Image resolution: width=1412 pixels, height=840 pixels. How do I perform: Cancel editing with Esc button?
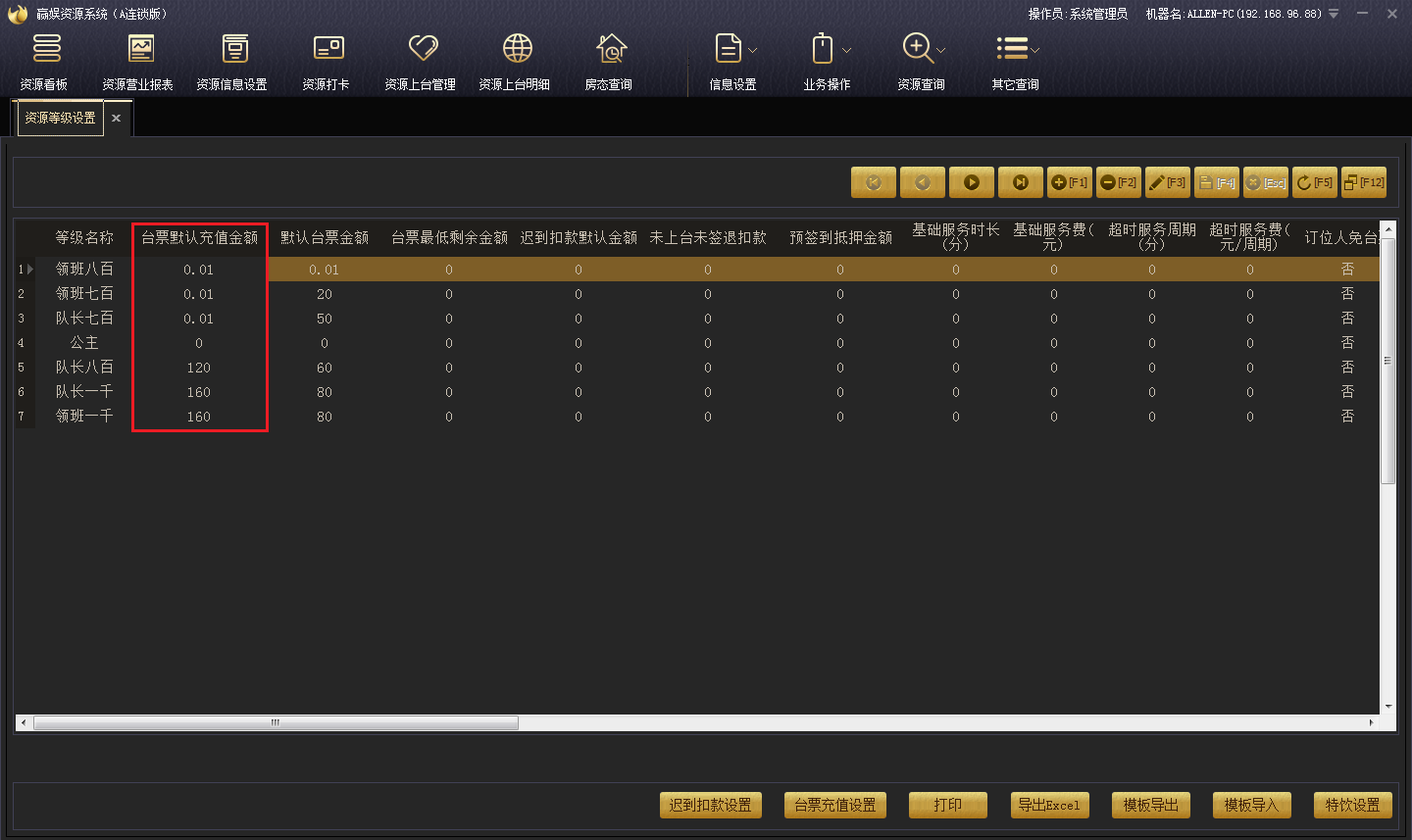1266,182
